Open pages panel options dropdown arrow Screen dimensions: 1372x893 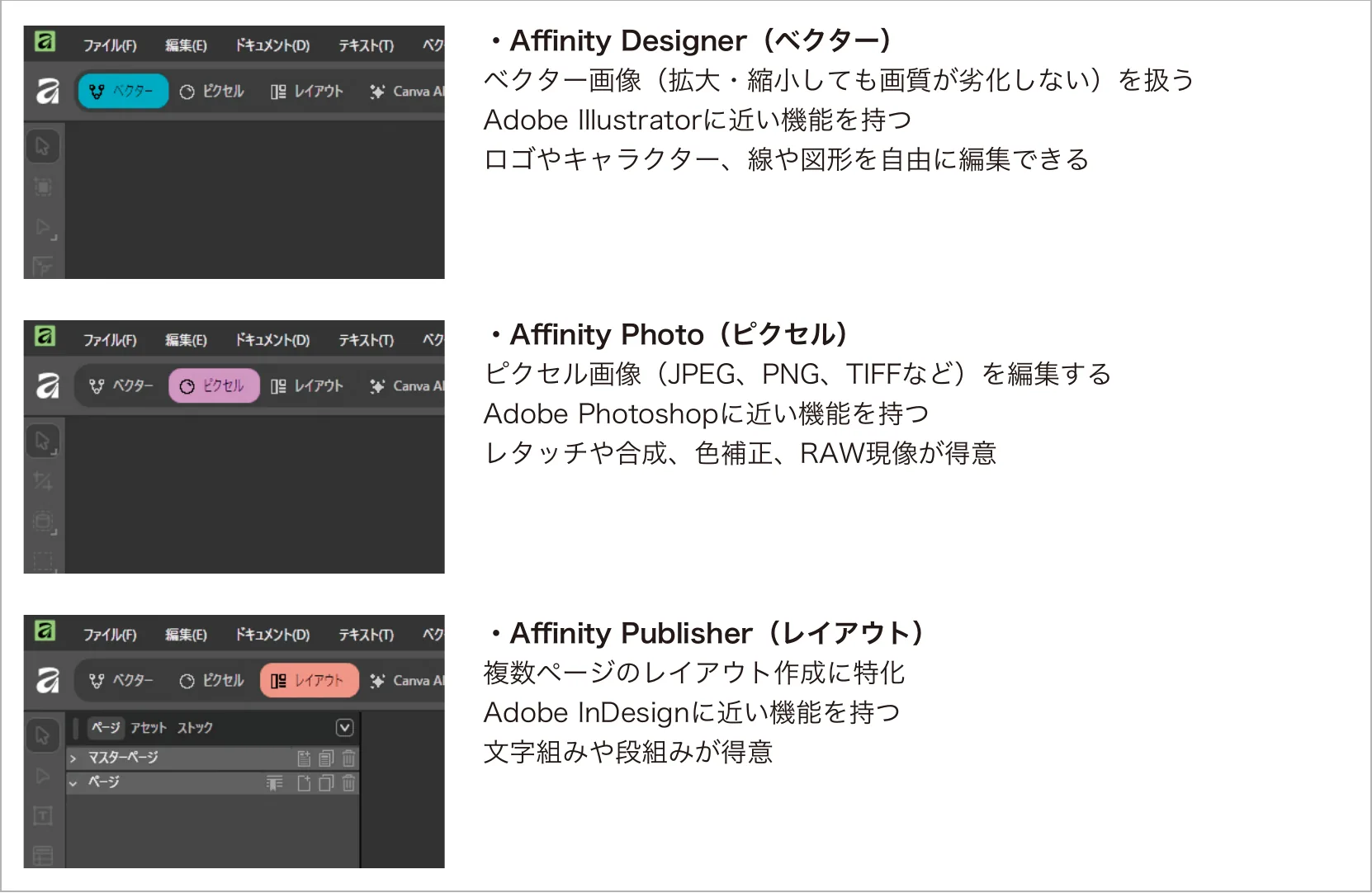(x=345, y=727)
